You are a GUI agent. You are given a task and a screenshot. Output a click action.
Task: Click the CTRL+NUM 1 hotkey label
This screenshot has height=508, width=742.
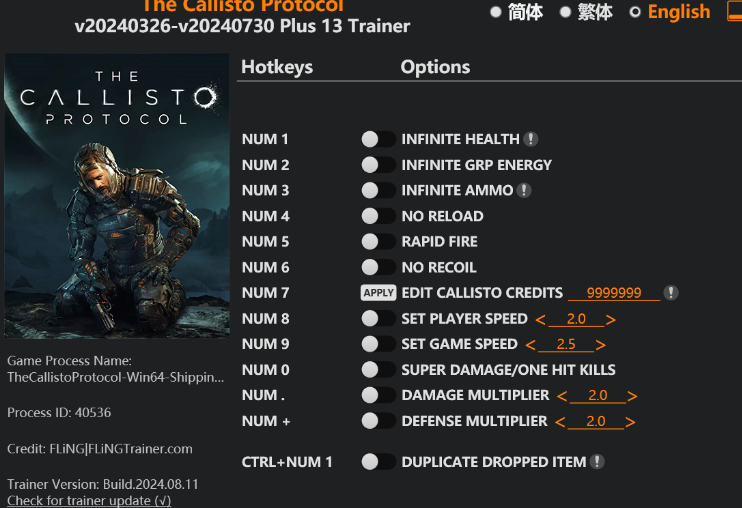click(x=287, y=462)
